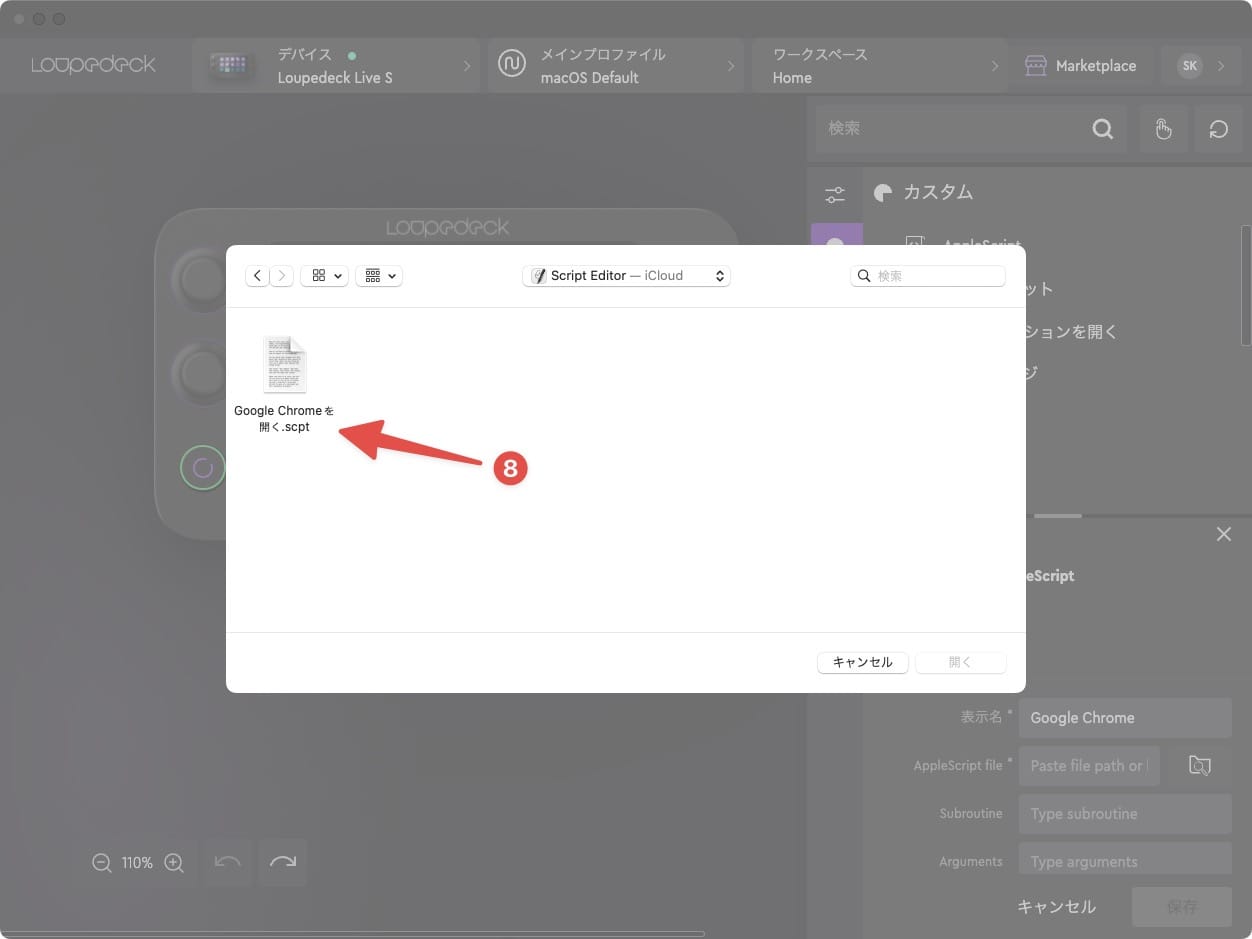Click the browse folder icon beside AppleScript file

[x=1199, y=766]
